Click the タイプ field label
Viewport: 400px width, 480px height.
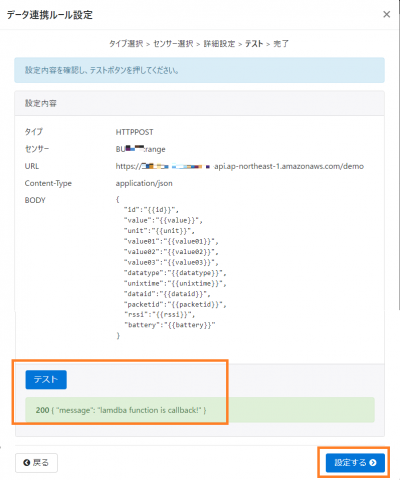coord(34,132)
